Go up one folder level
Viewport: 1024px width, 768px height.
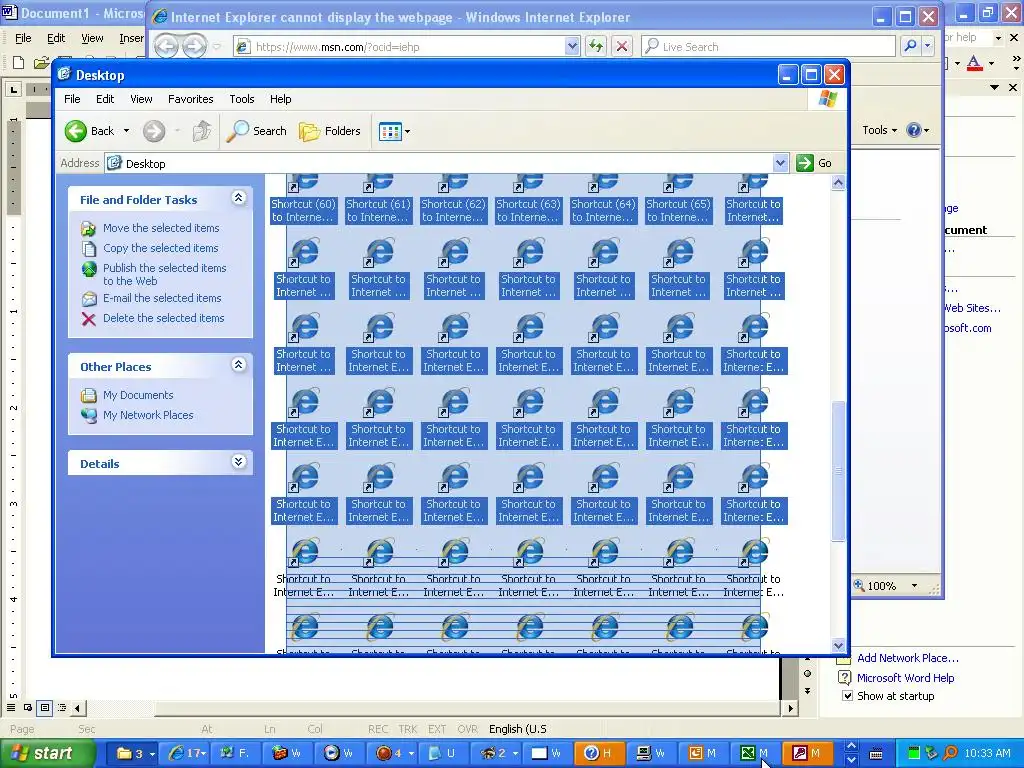click(x=202, y=131)
